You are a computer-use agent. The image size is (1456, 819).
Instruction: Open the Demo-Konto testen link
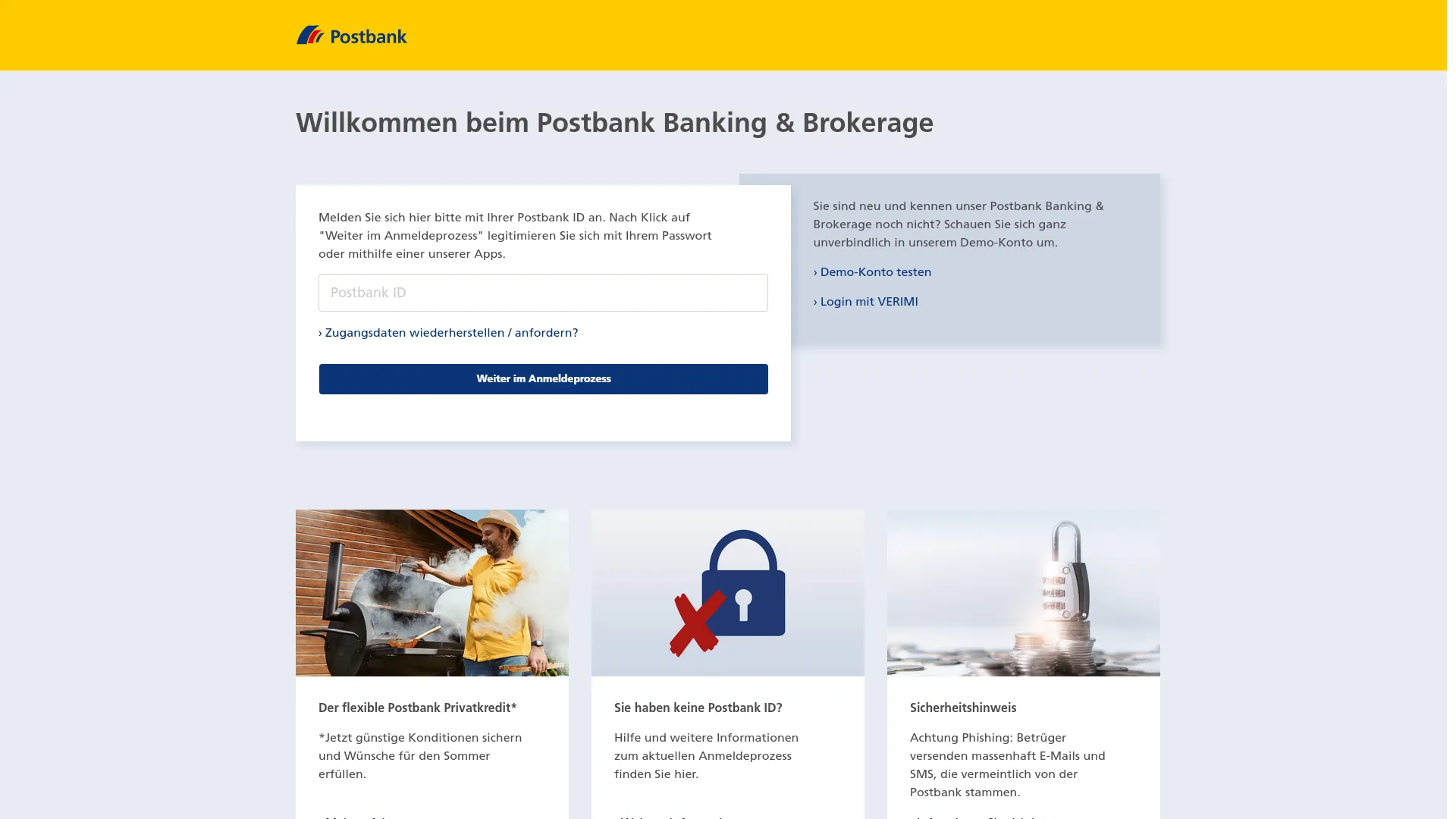872,272
